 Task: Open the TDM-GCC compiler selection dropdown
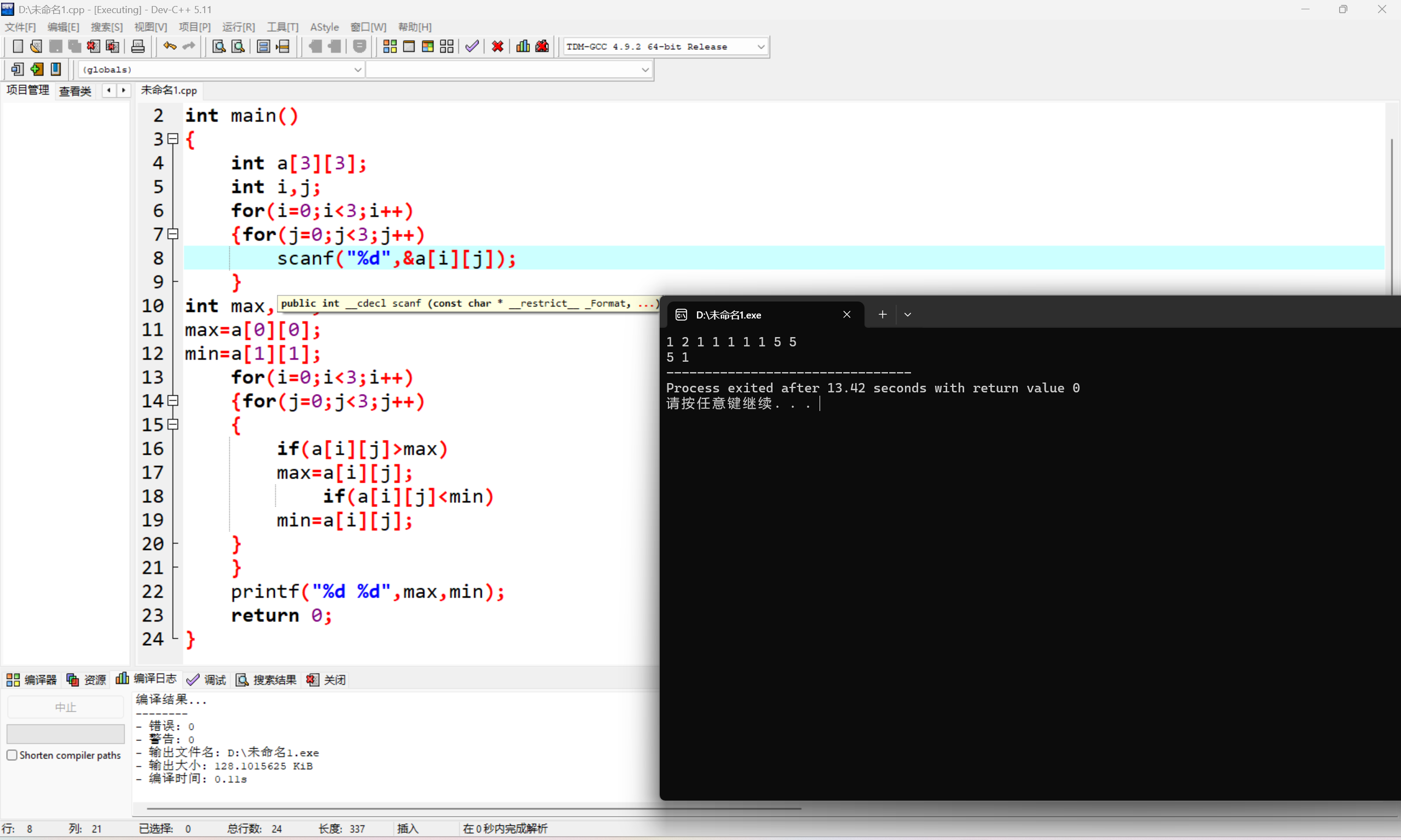tap(760, 47)
